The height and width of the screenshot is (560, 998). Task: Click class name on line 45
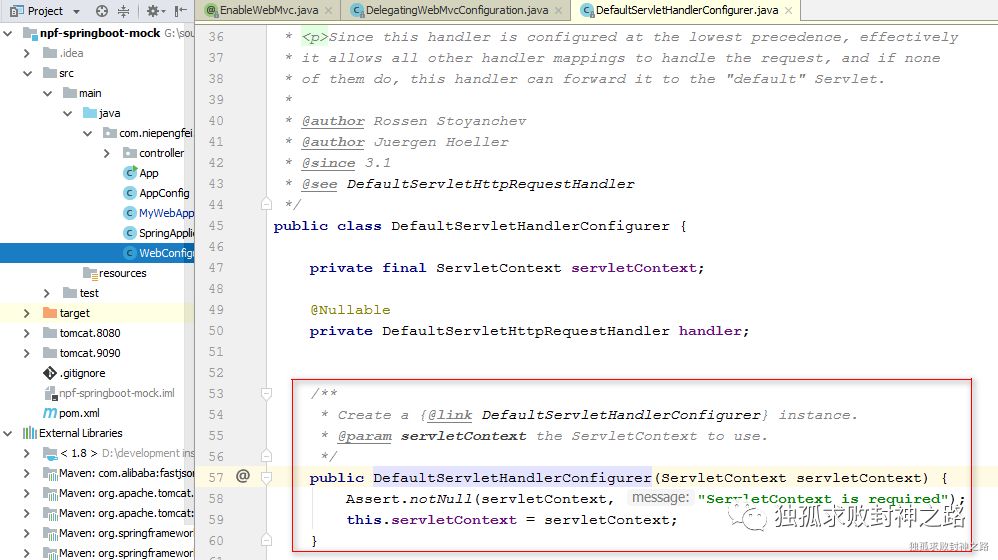click(530, 226)
